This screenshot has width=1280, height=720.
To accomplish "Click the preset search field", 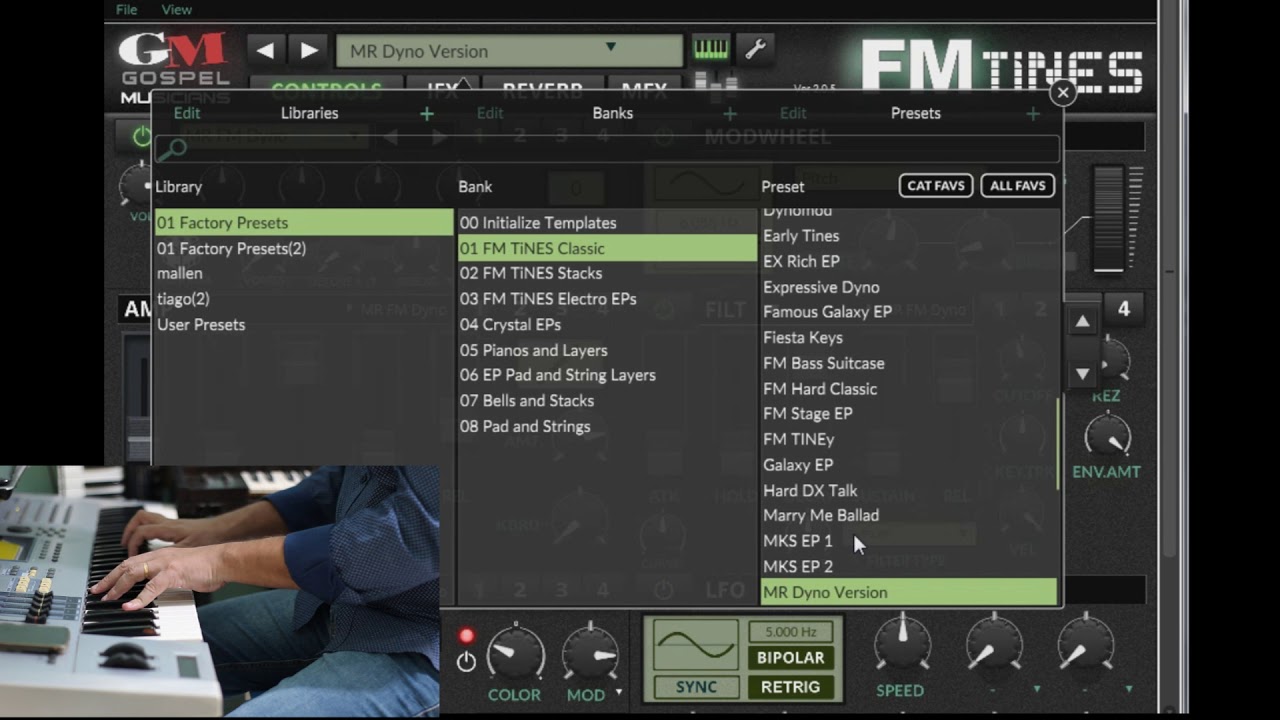I will [x=606, y=149].
